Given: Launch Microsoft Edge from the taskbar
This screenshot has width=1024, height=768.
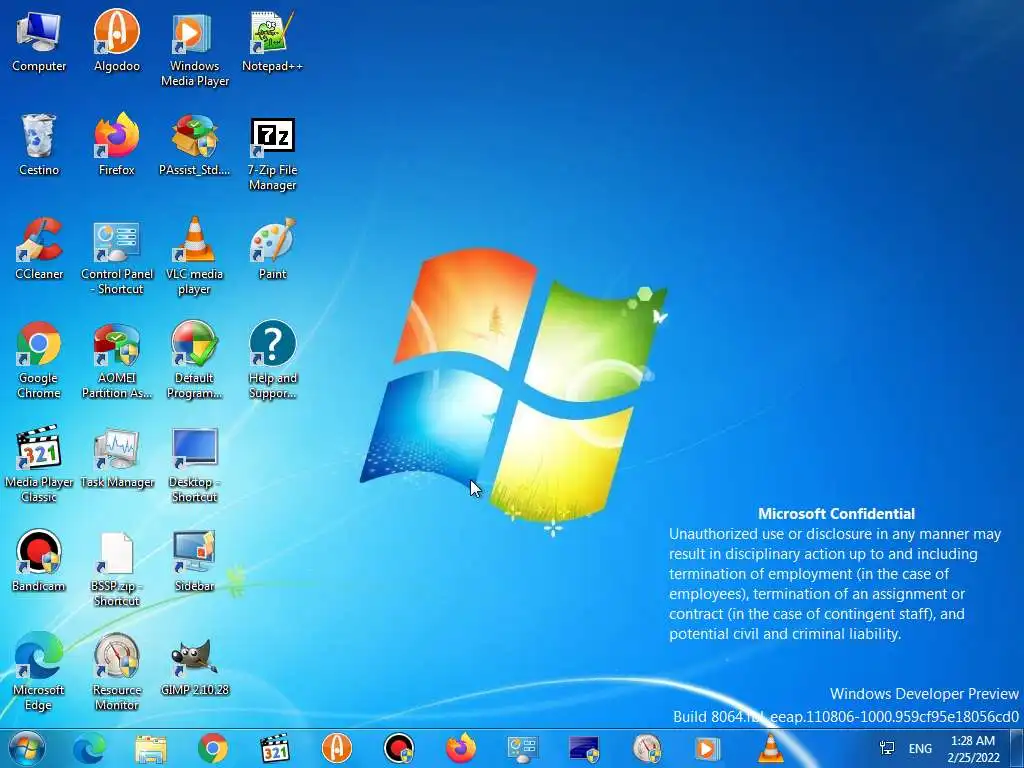Looking at the screenshot, I should click(x=89, y=748).
